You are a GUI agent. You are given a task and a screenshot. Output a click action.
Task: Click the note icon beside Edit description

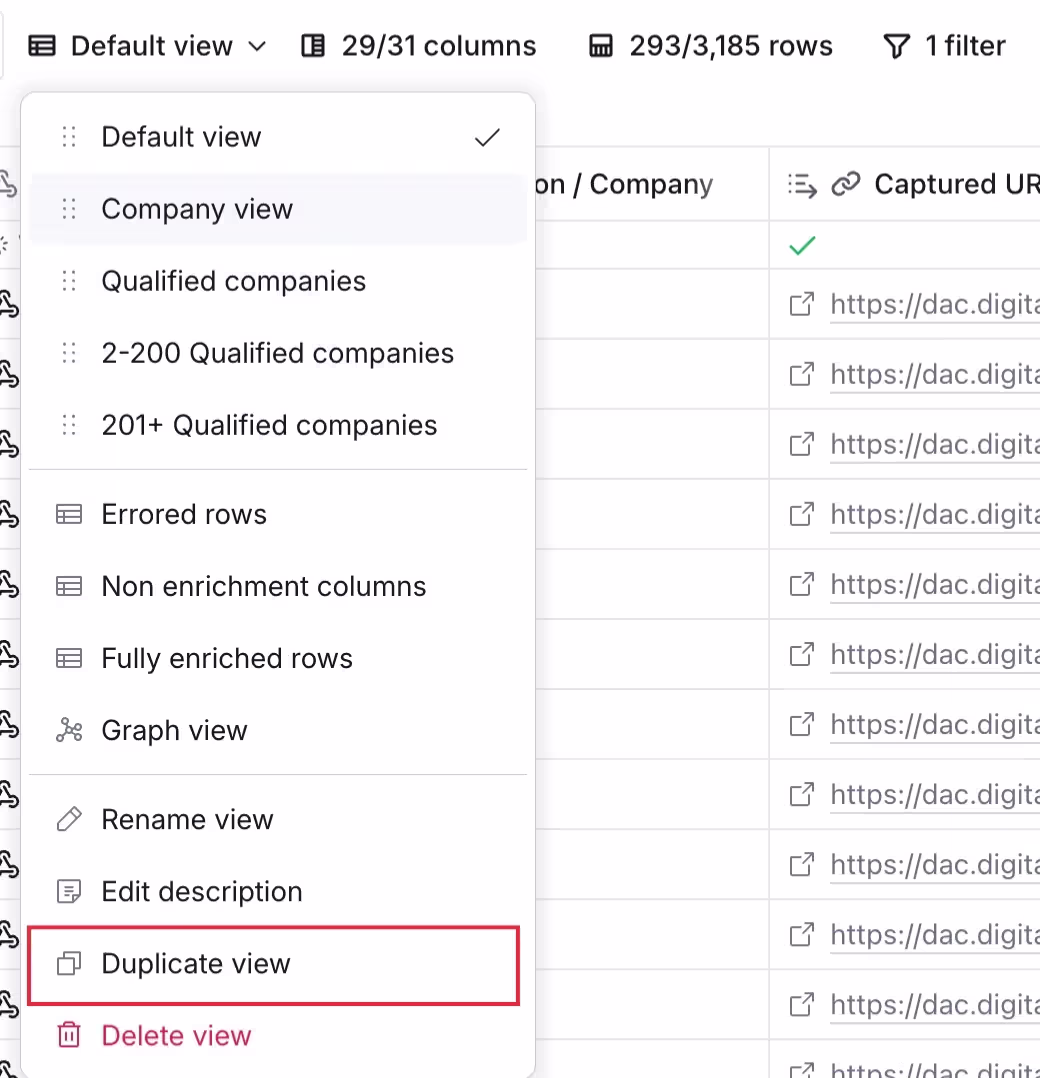point(69,892)
